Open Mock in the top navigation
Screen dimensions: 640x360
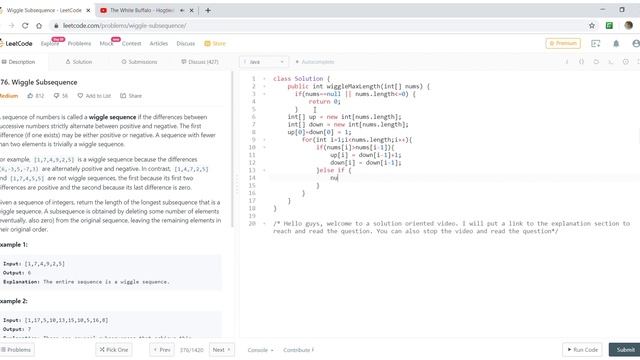click(x=107, y=44)
